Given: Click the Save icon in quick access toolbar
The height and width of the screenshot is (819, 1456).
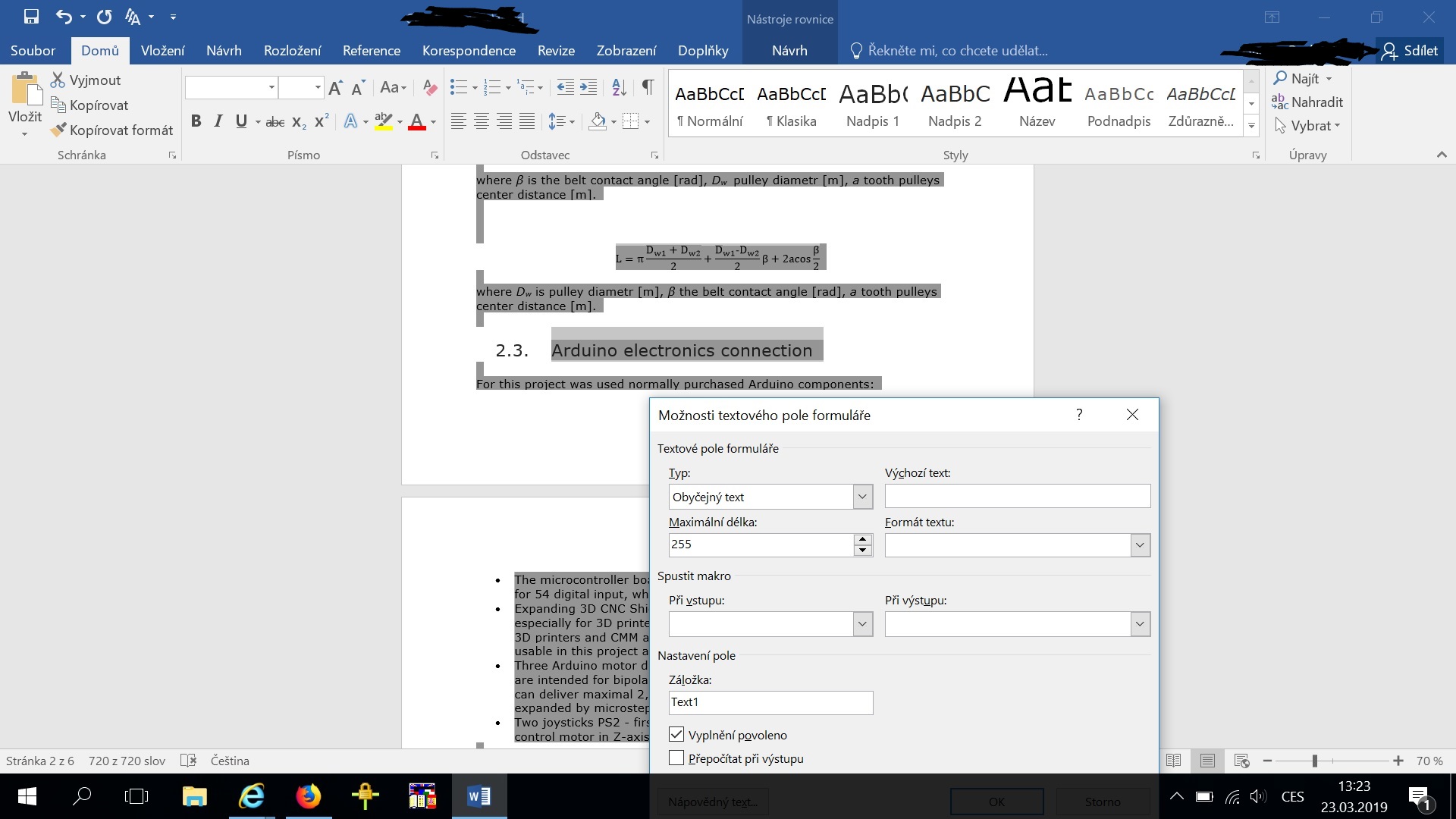Looking at the screenshot, I should pyautogui.click(x=31, y=16).
